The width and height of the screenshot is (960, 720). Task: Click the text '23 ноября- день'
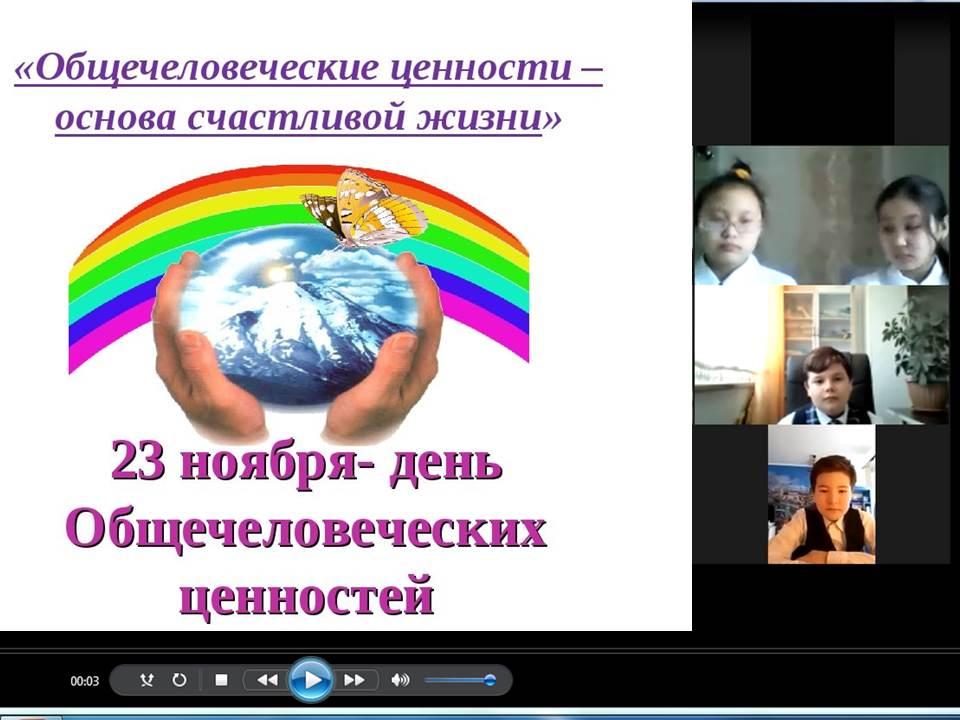coord(307,463)
